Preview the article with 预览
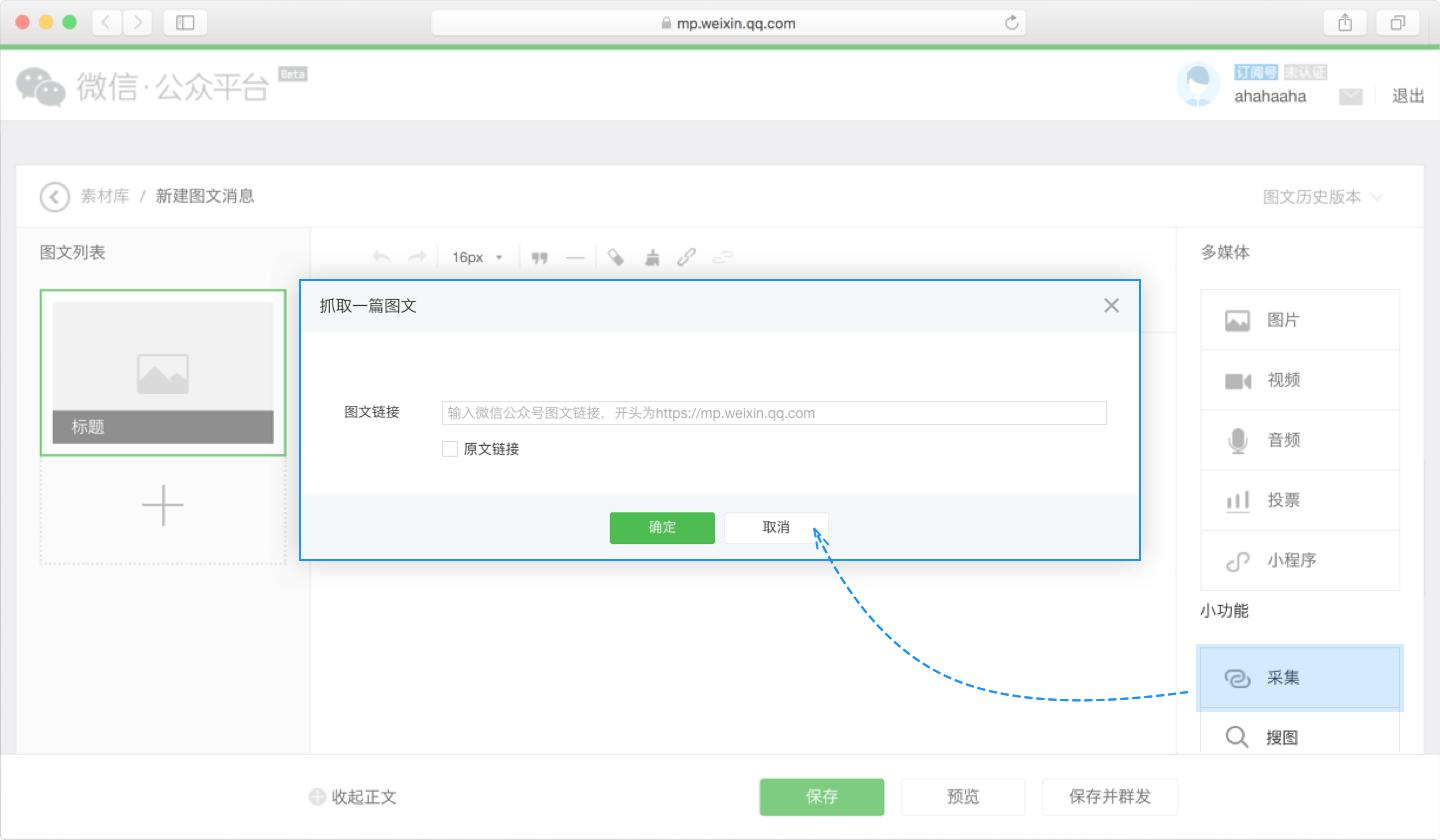Screen dimensions: 1440x840 click(x=962, y=796)
